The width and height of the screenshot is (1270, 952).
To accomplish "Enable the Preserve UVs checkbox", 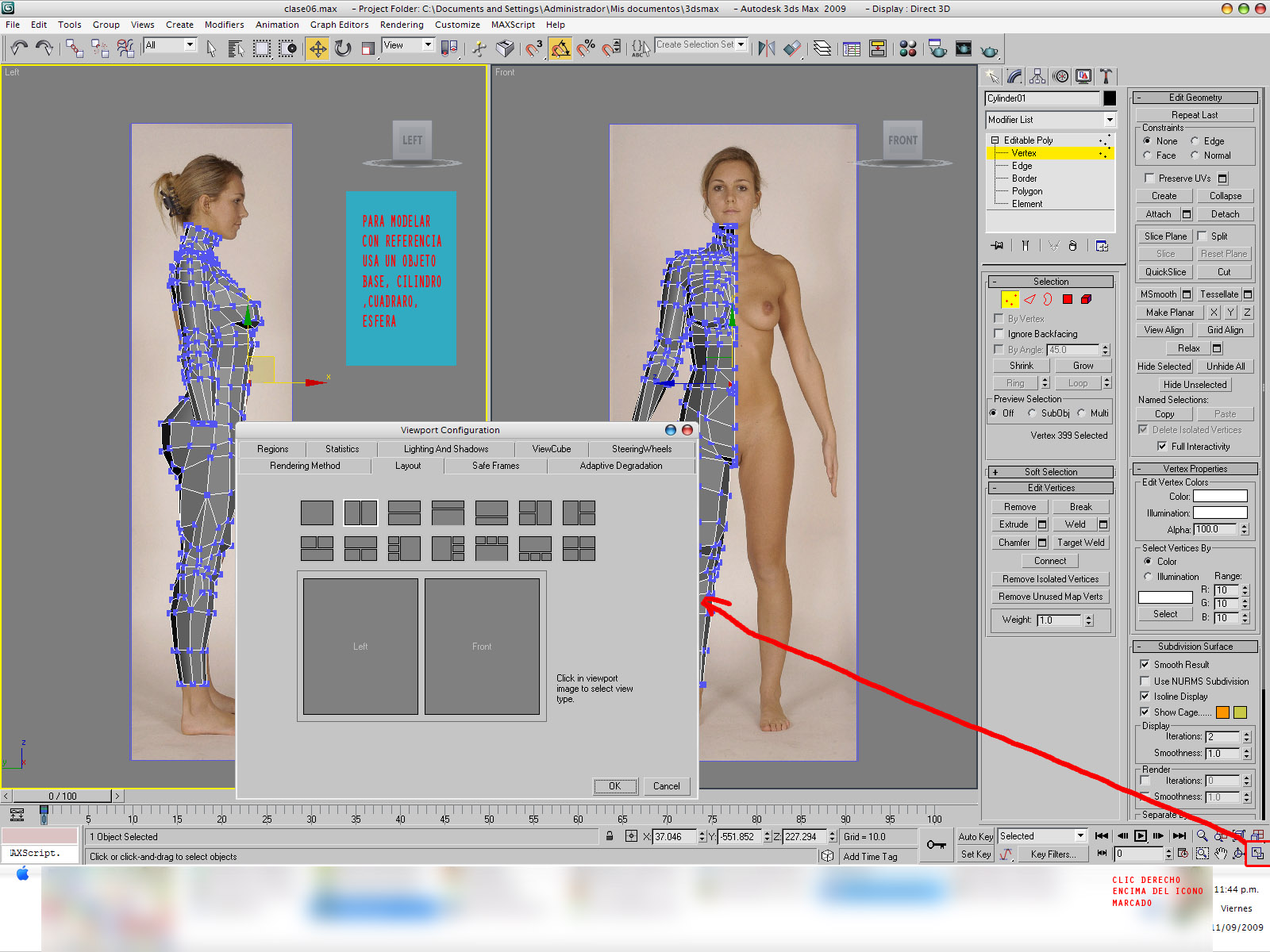I will click(1149, 178).
